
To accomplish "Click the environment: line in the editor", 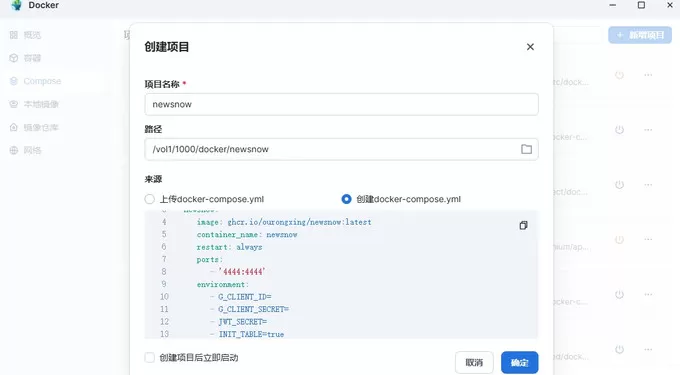I will tap(222, 284).
